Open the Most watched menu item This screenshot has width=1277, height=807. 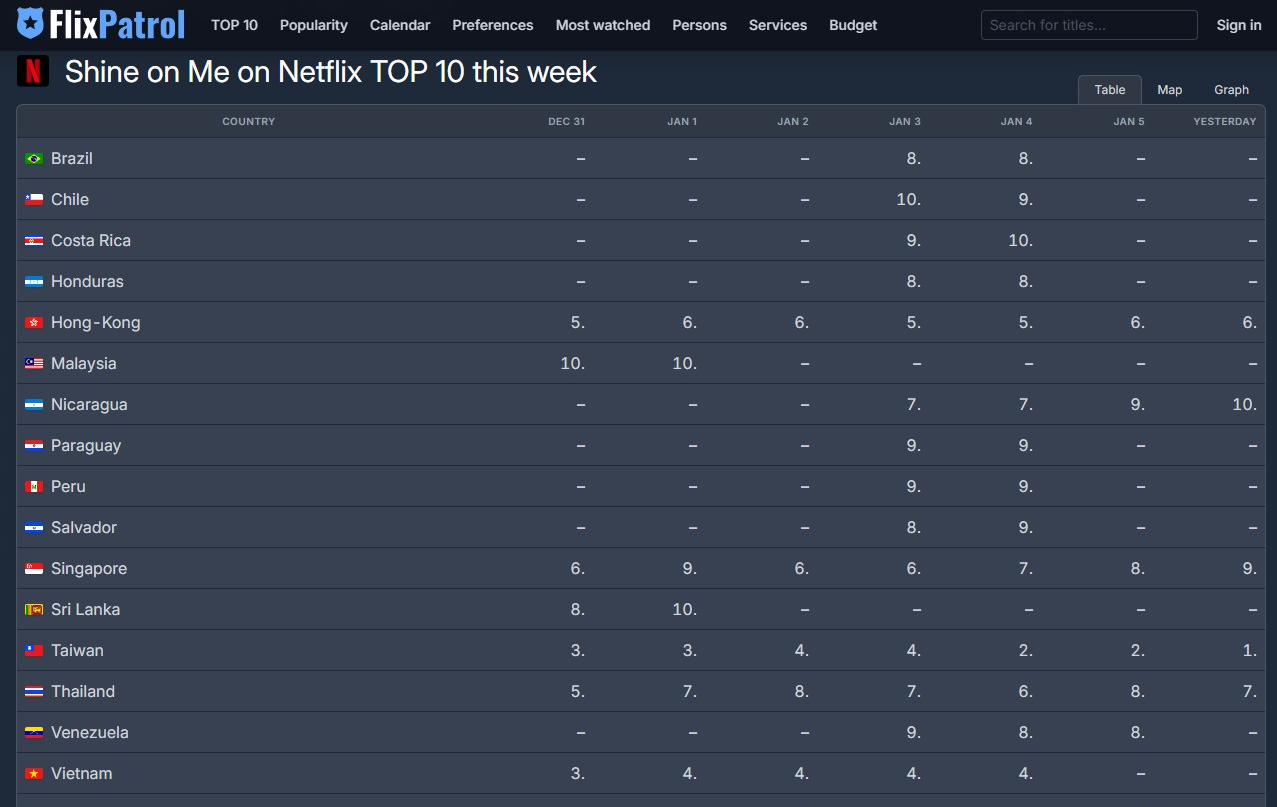tap(602, 25)
